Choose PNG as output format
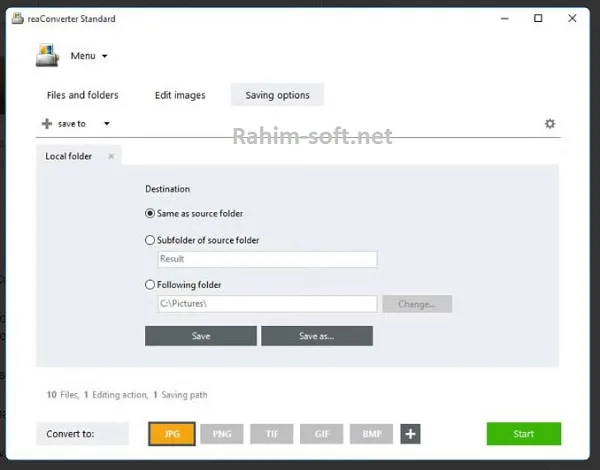600x470 pixels. (222, 434)
